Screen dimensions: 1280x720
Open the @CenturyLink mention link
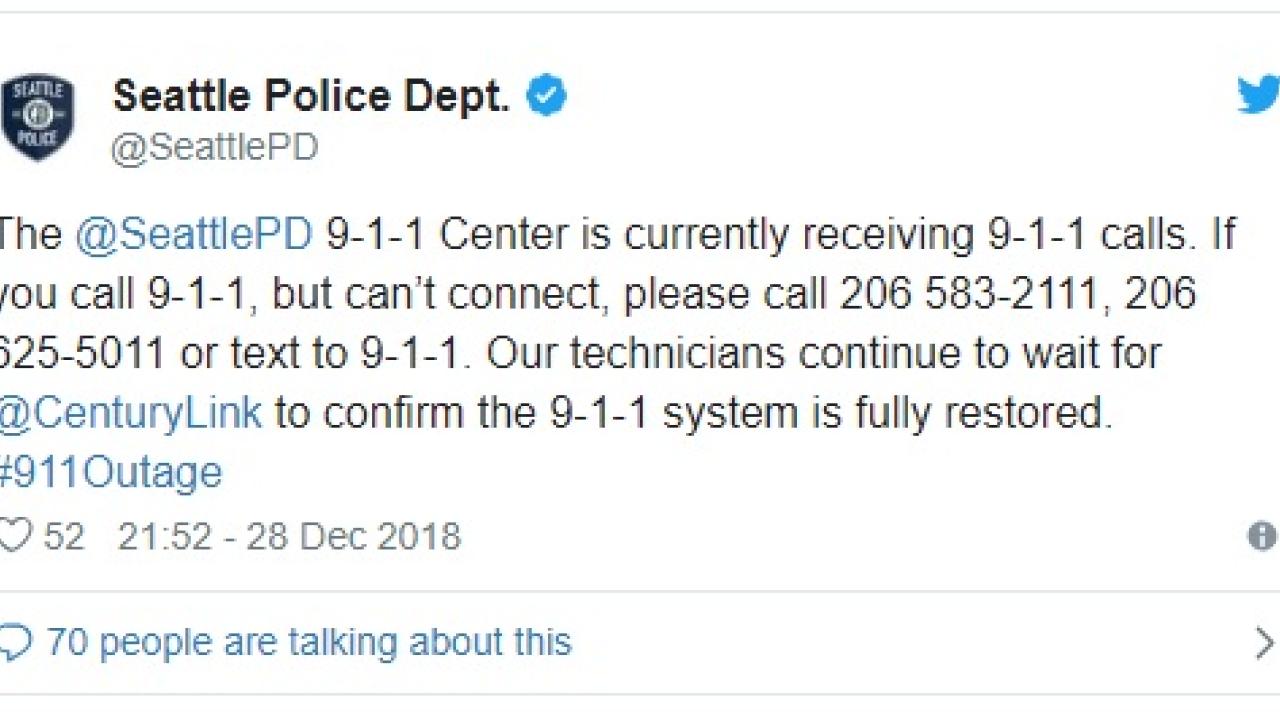click(x=131, y=412)
